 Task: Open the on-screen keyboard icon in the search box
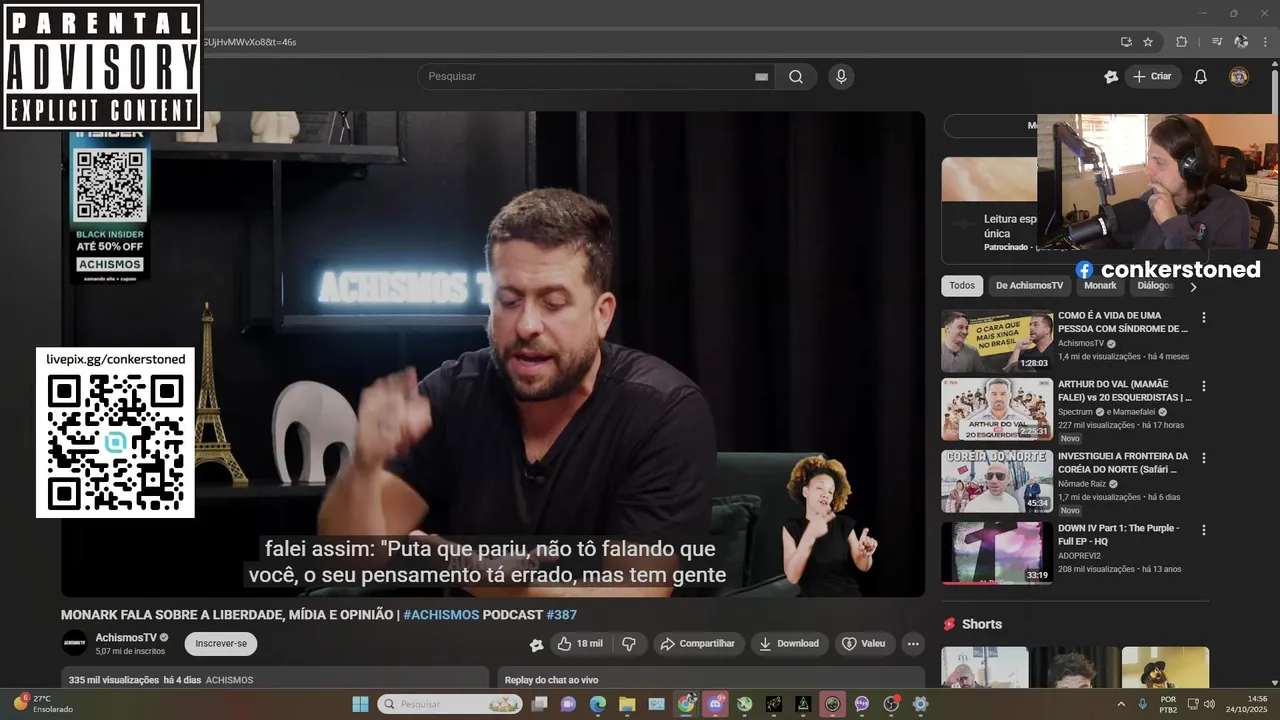pos(761,77)
